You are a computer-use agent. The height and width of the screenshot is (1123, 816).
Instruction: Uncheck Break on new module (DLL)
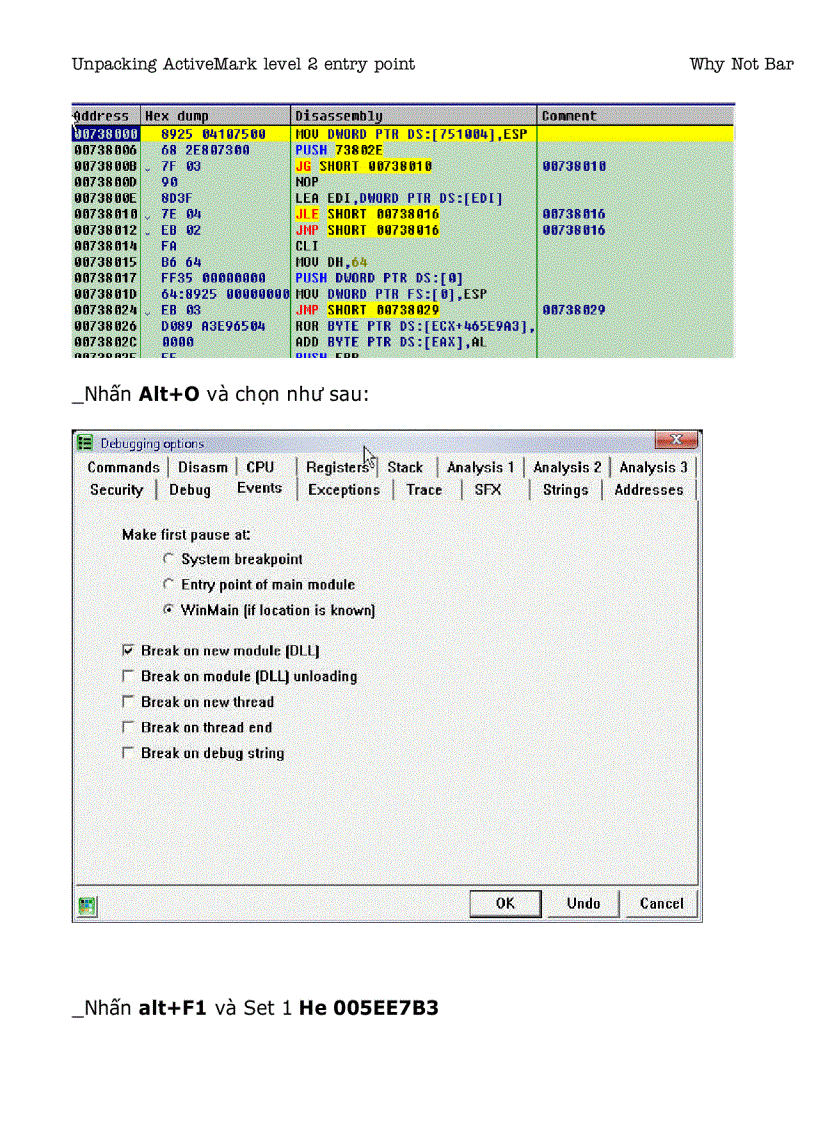(128, 650)
